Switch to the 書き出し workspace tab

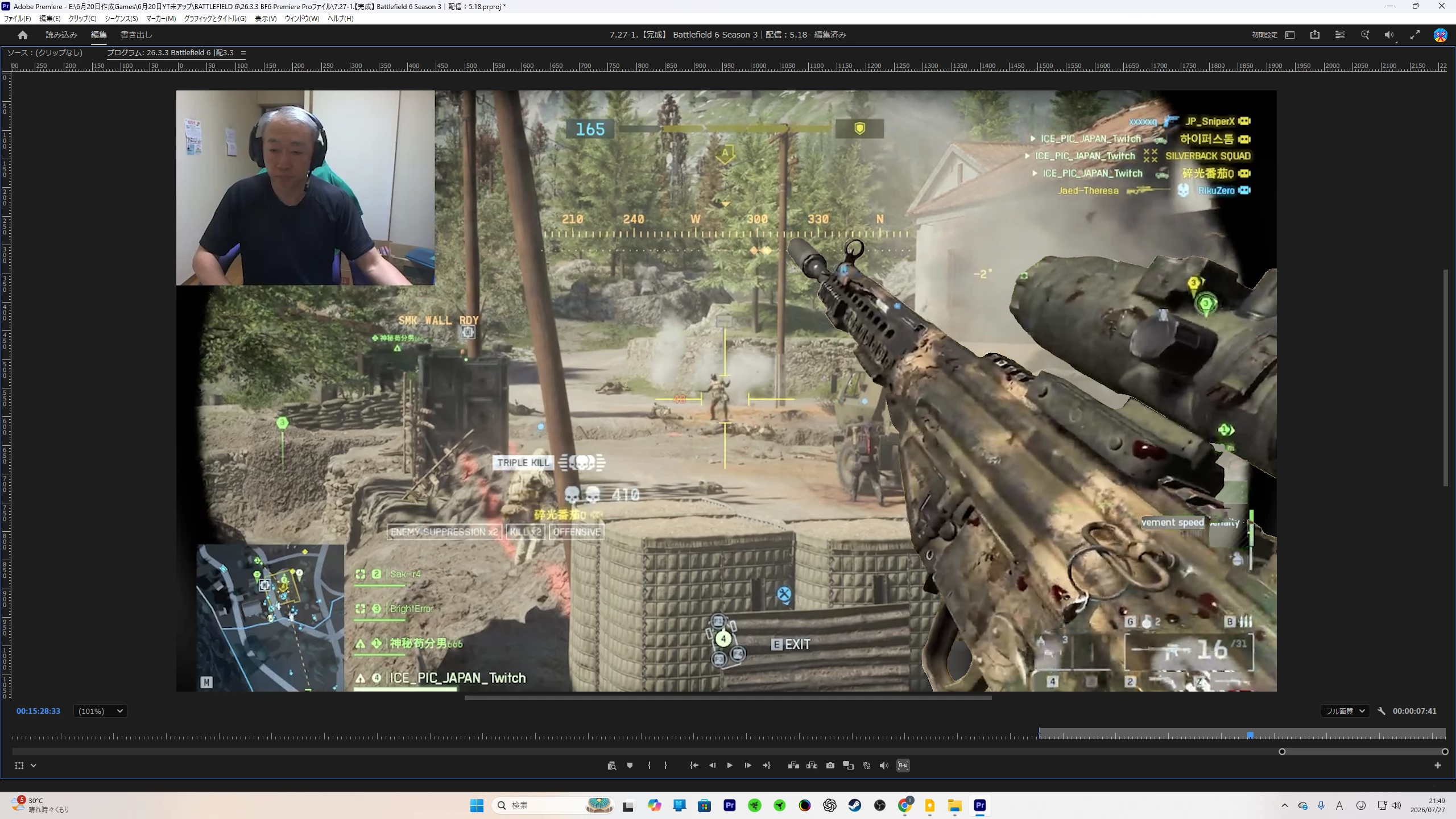(136, 35)
